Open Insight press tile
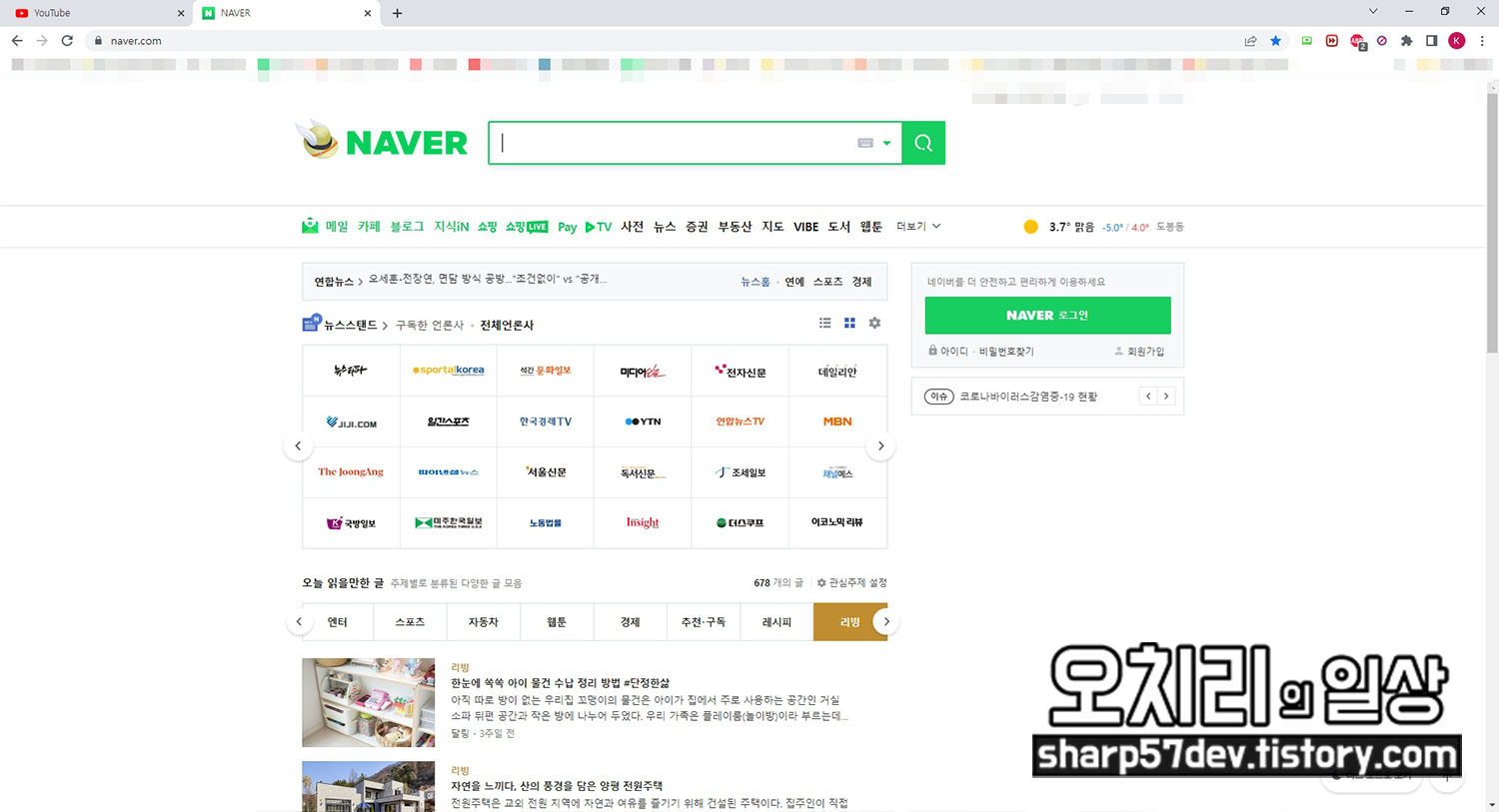1499x812 pixels. point(643,522)
